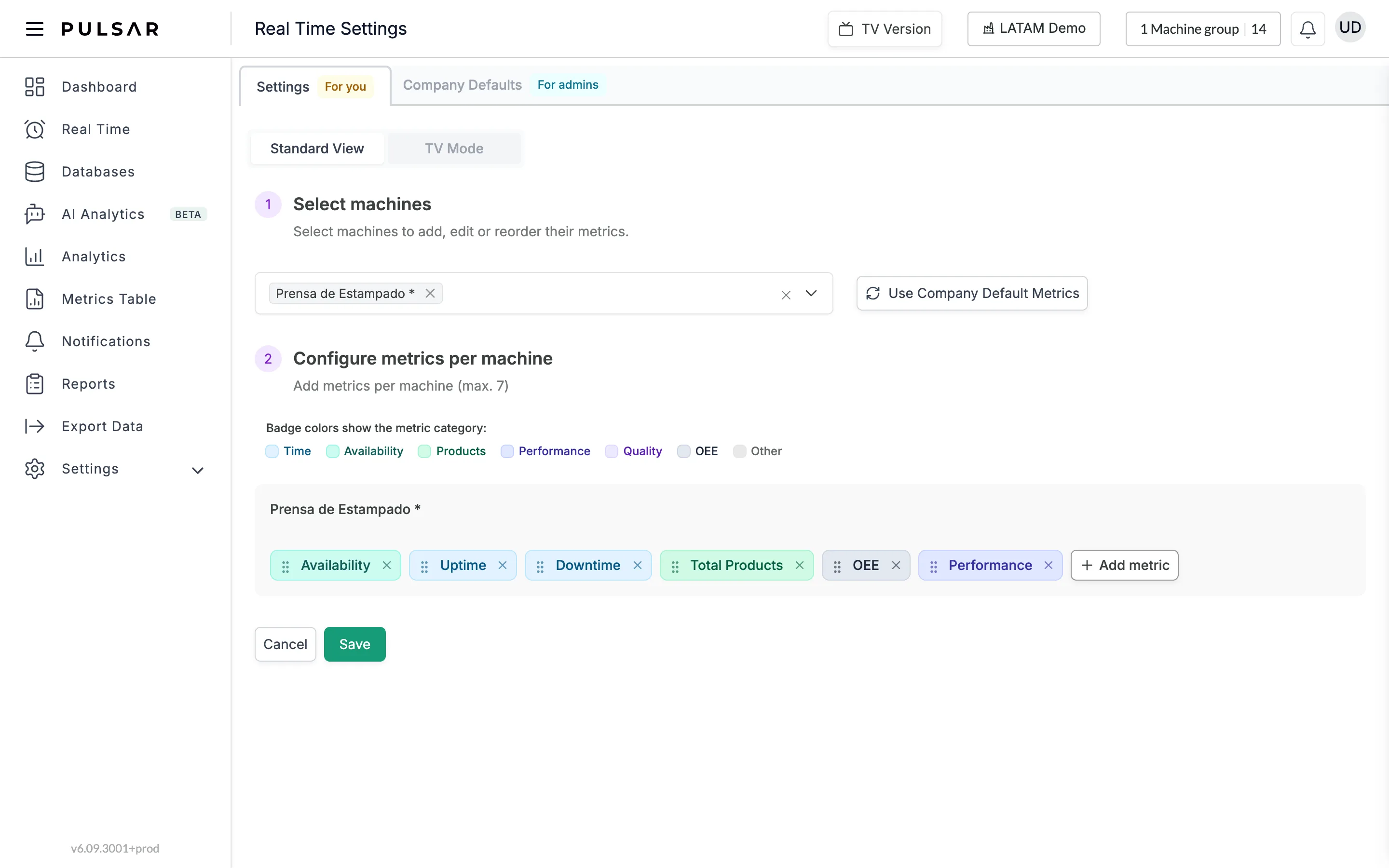The width and height of the screenshot is (1389, 868).
Task: Go to Export Data in sidebar
Action: pos(102,427)
